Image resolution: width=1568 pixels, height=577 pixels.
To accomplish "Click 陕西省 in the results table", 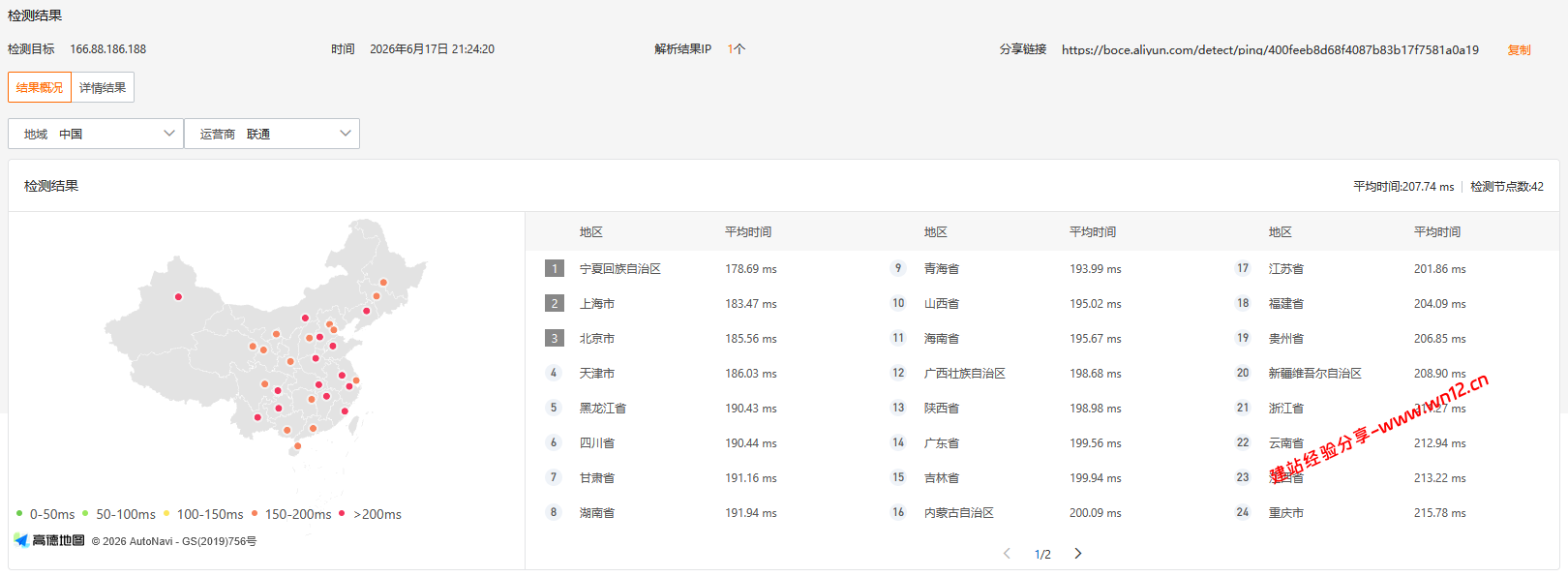I will click(x=942, y=409).
